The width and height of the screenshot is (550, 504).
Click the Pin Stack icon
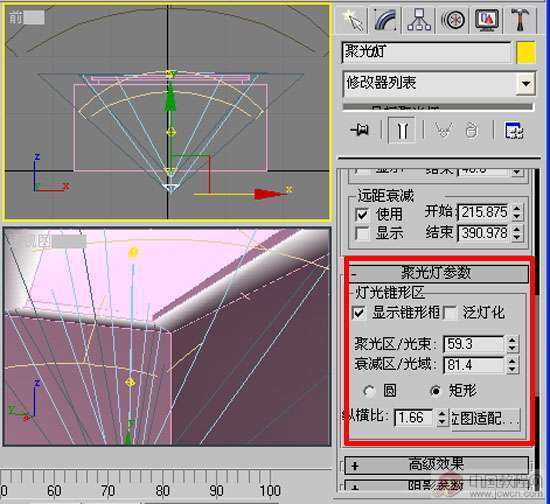click(x=360, y=130)
